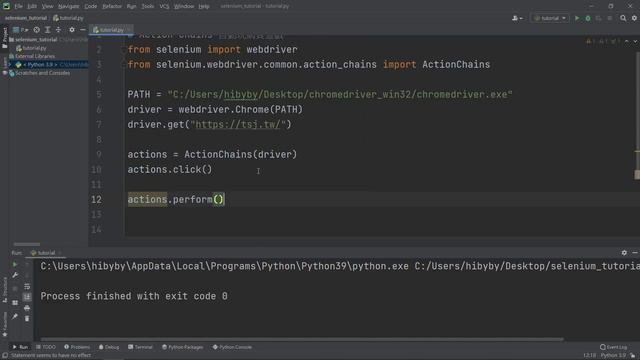Open the Window menu

184,6
